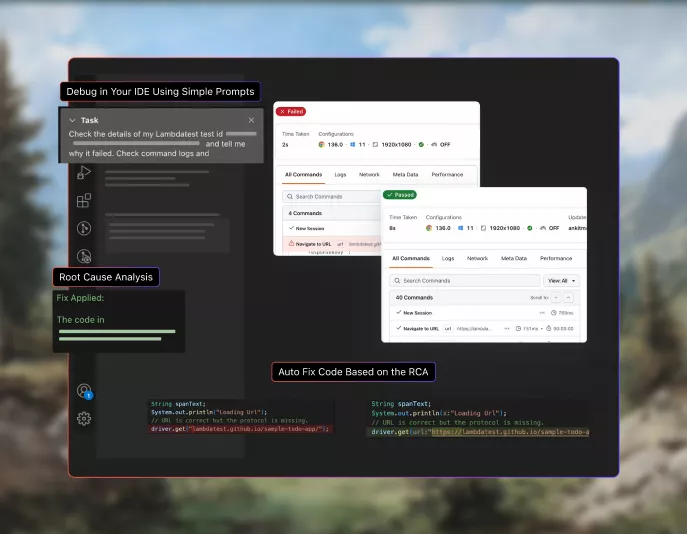Open more options on passed Navigate to URL row
Image resolution: width=687 pixels, height=534 pixels.
click(x=507, y=328)
